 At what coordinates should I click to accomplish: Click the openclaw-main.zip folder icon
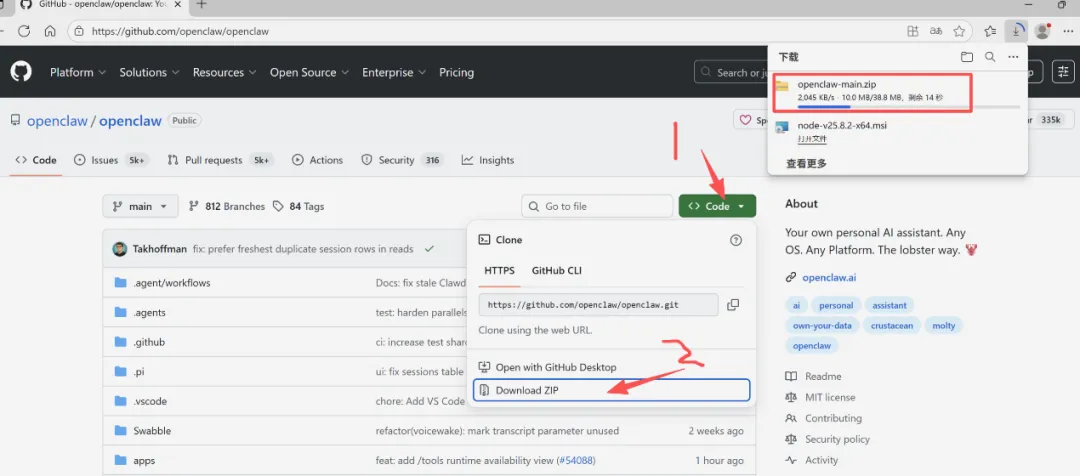pos(782,85)
